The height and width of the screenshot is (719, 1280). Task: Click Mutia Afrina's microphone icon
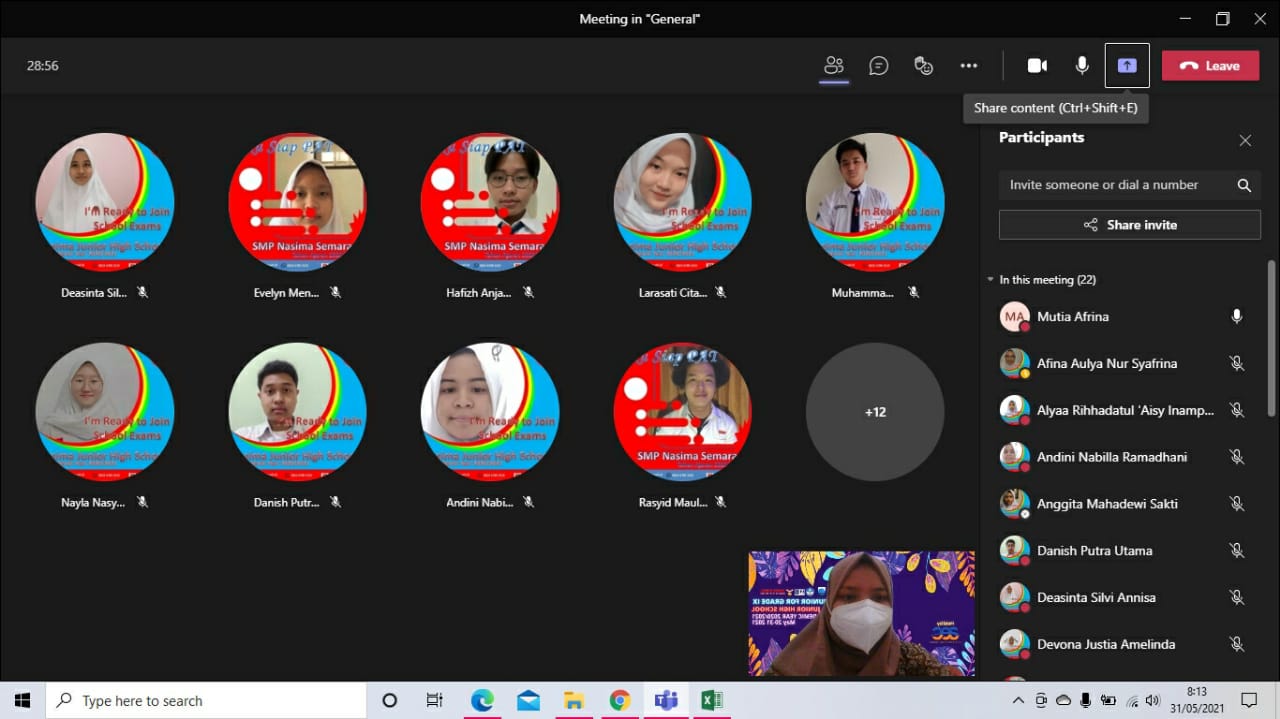click(x=1237, y=317)
